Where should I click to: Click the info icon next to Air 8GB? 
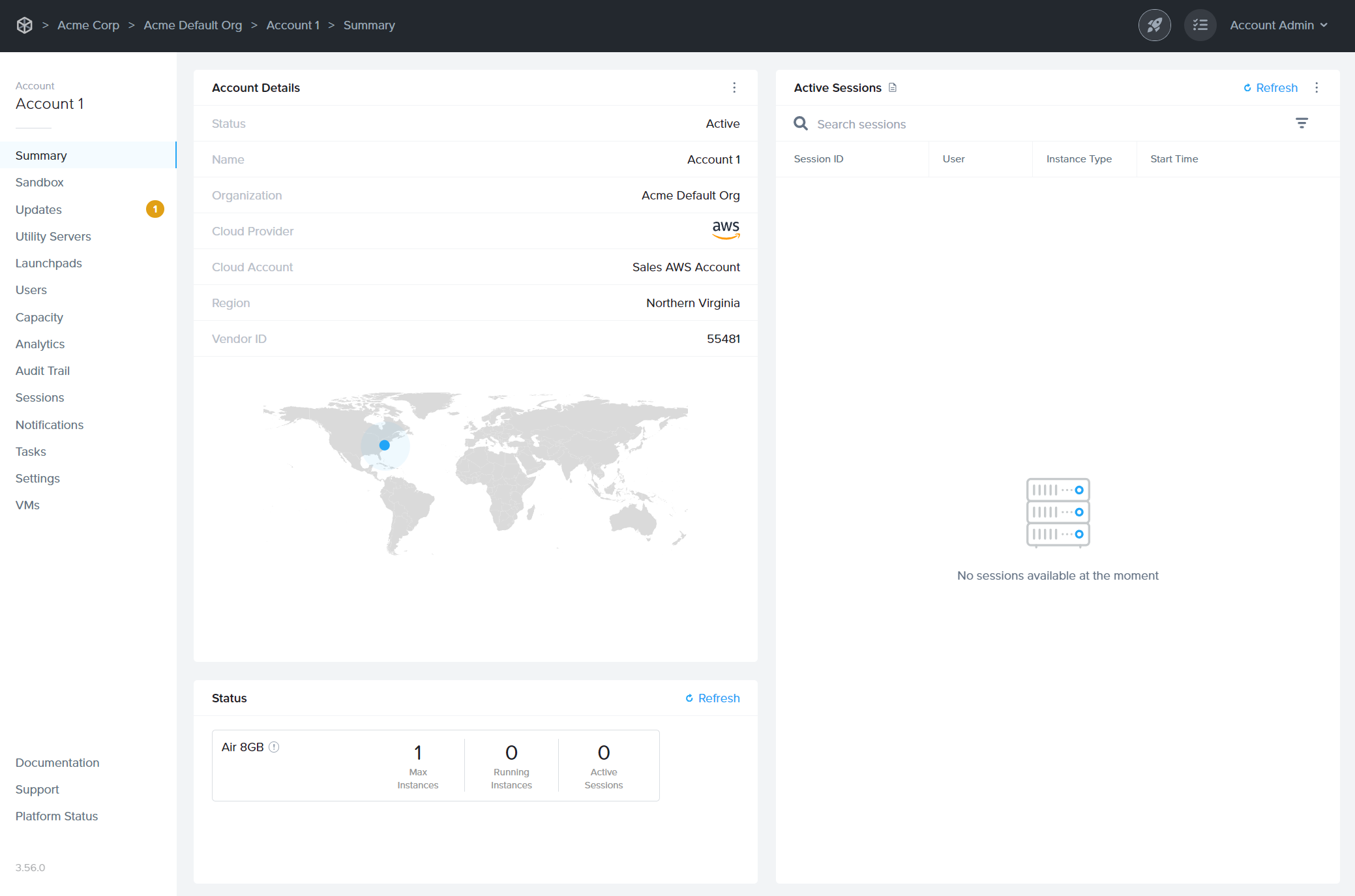coord(274,747)
